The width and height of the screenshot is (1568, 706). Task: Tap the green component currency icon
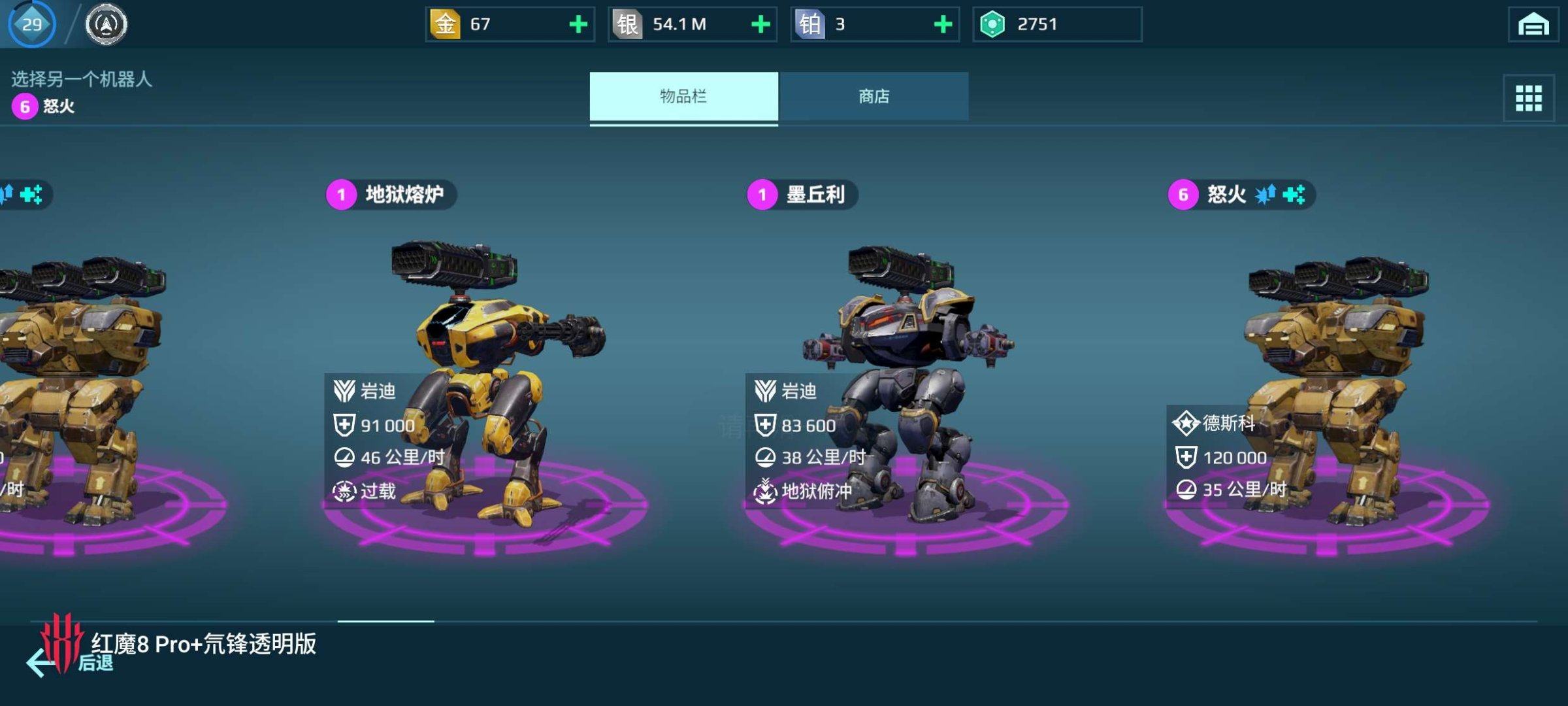pyautogui.click(x=992, y=25)
